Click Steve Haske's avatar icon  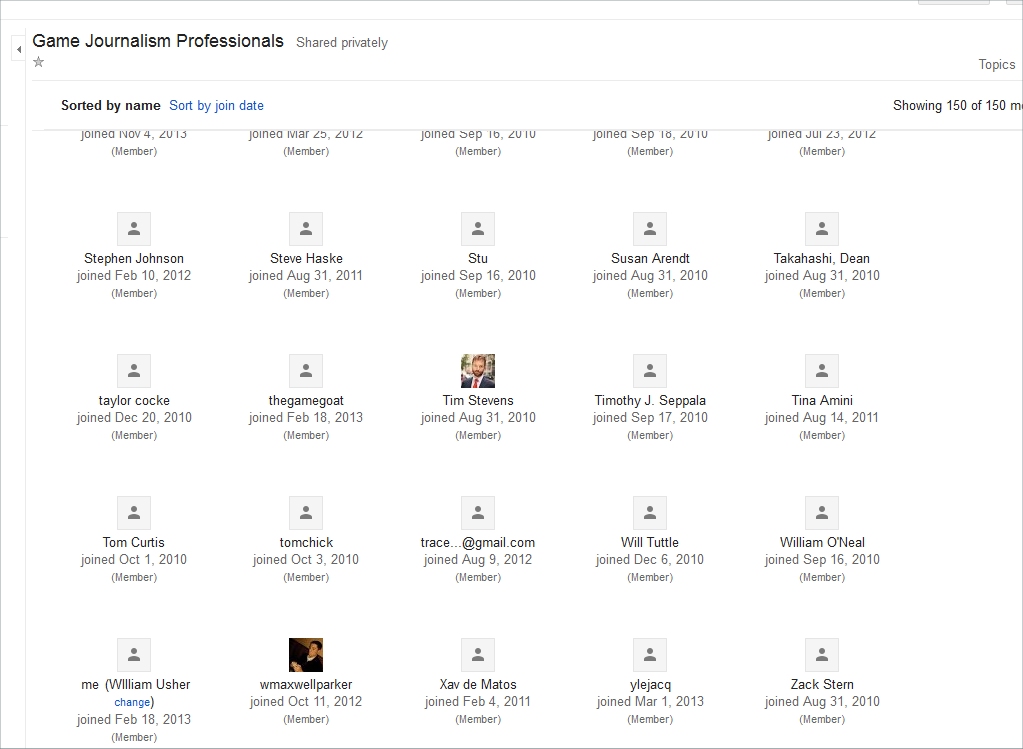pyautogui.click(x=306, y=229)
